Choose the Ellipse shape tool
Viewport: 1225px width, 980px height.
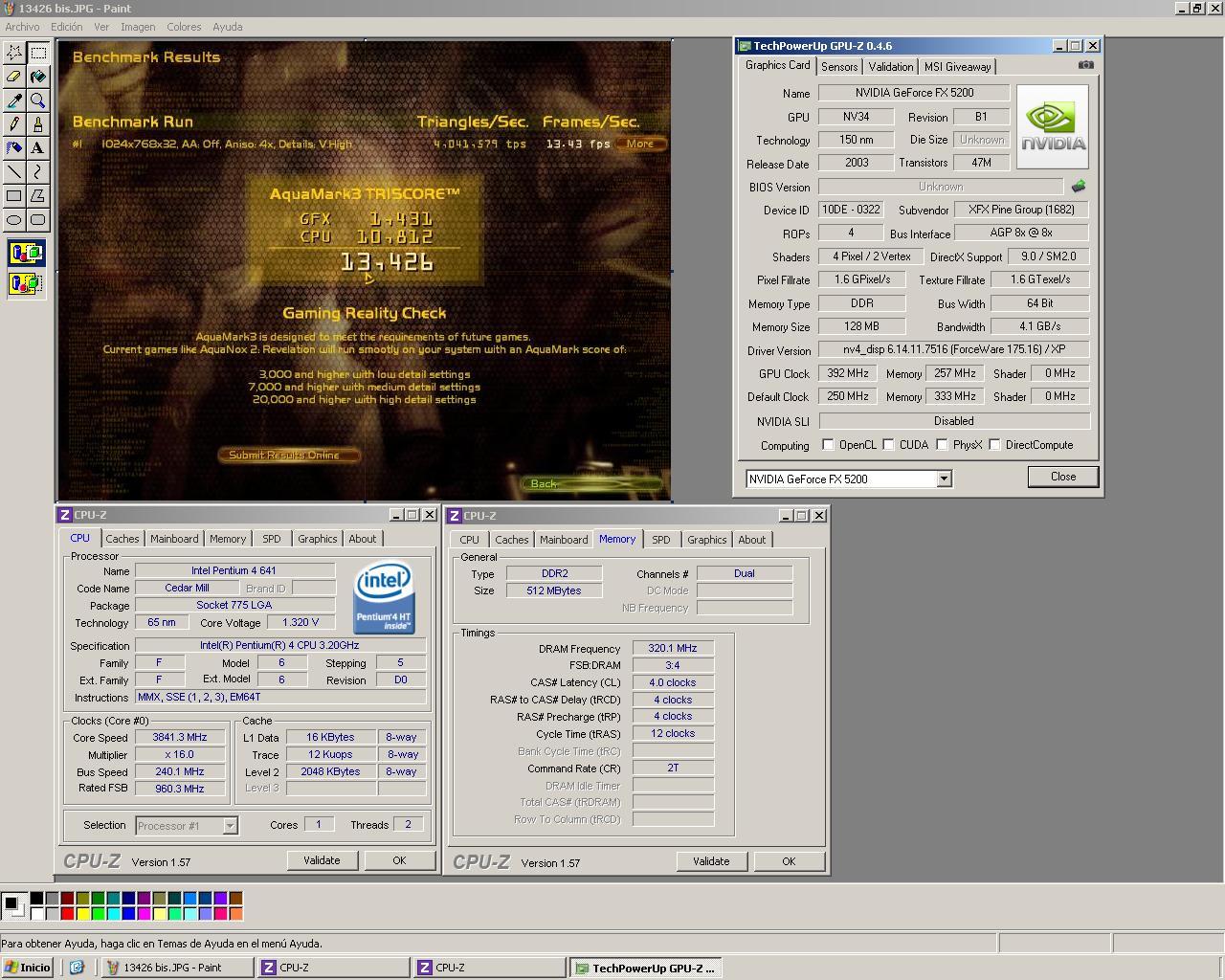[14, 220]
